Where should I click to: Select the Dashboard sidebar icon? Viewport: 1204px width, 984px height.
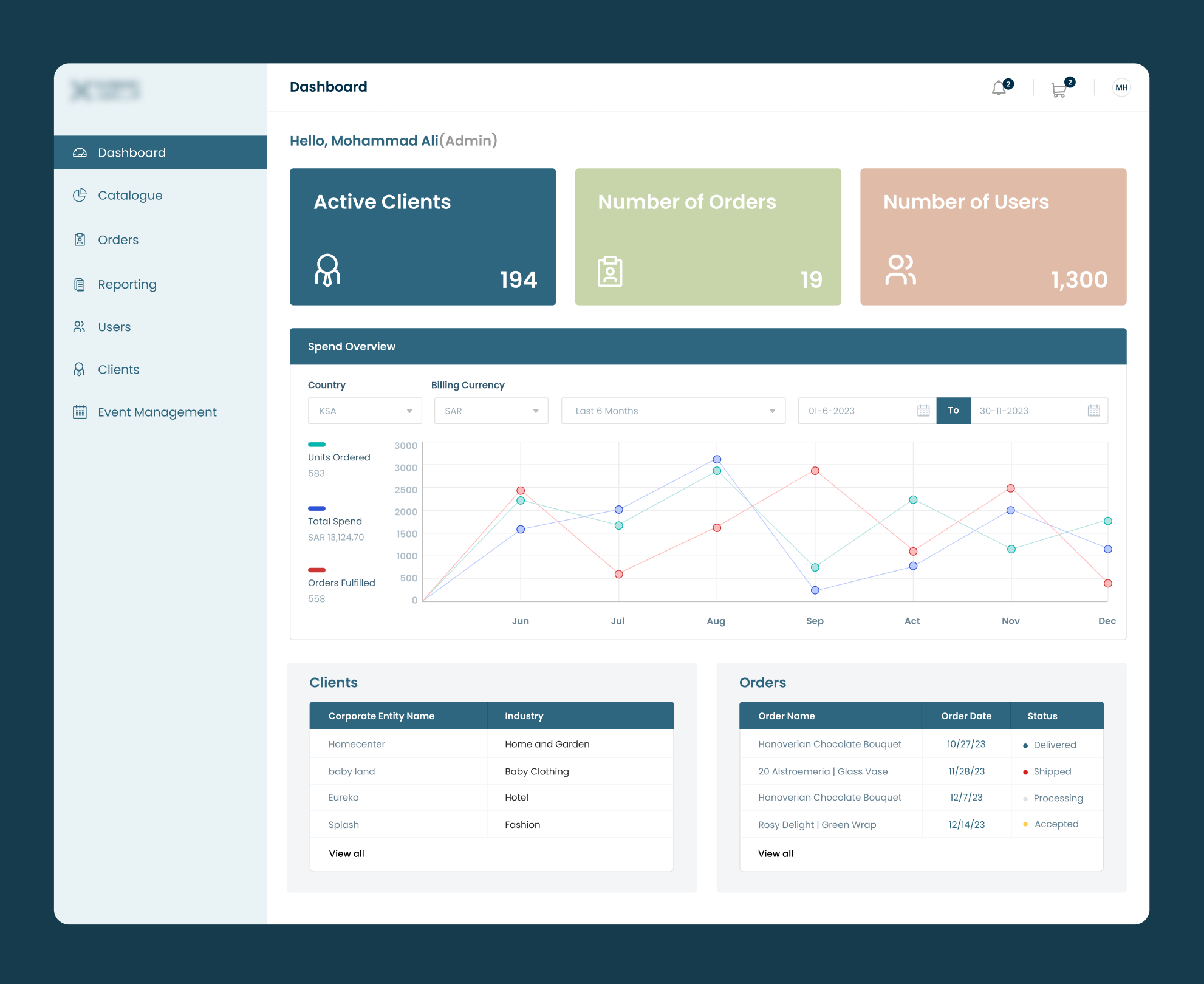pos(81,152)
